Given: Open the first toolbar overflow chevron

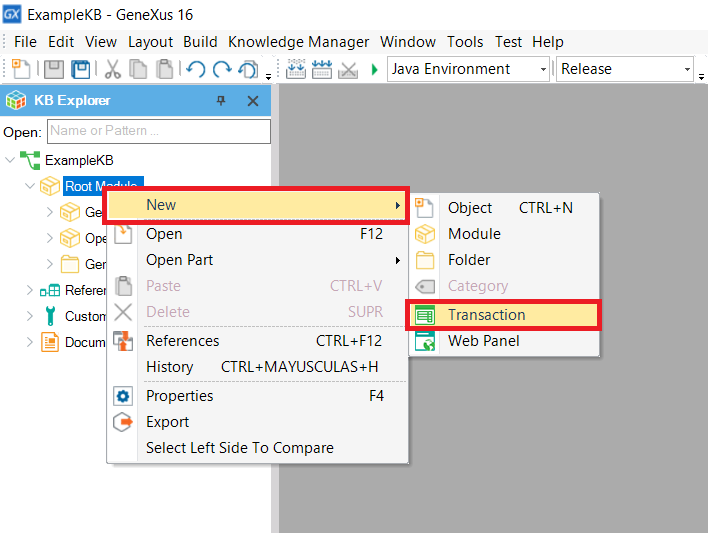Looking at the screenshot, I should coord(268,77).
